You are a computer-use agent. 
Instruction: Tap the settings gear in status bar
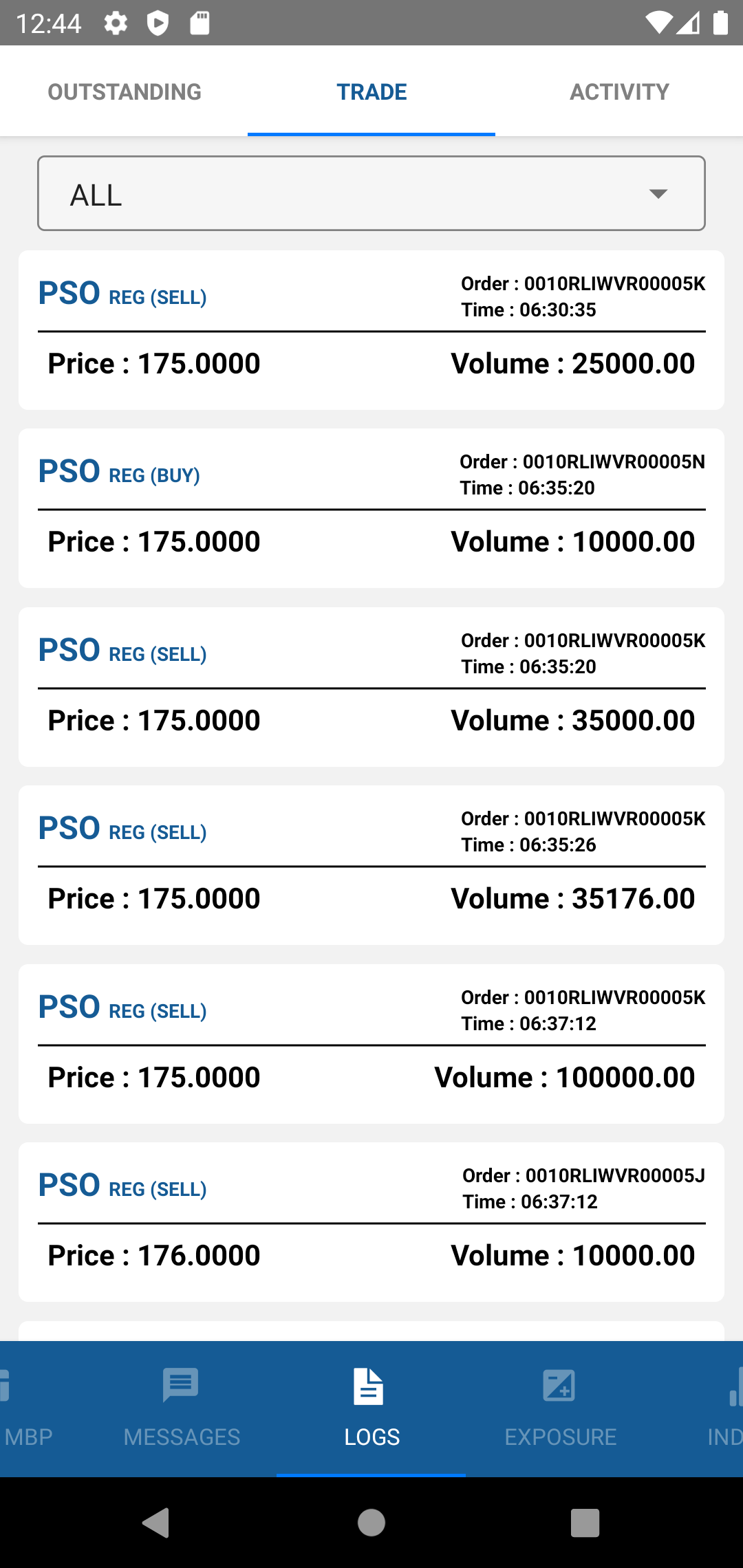point(116,23)
